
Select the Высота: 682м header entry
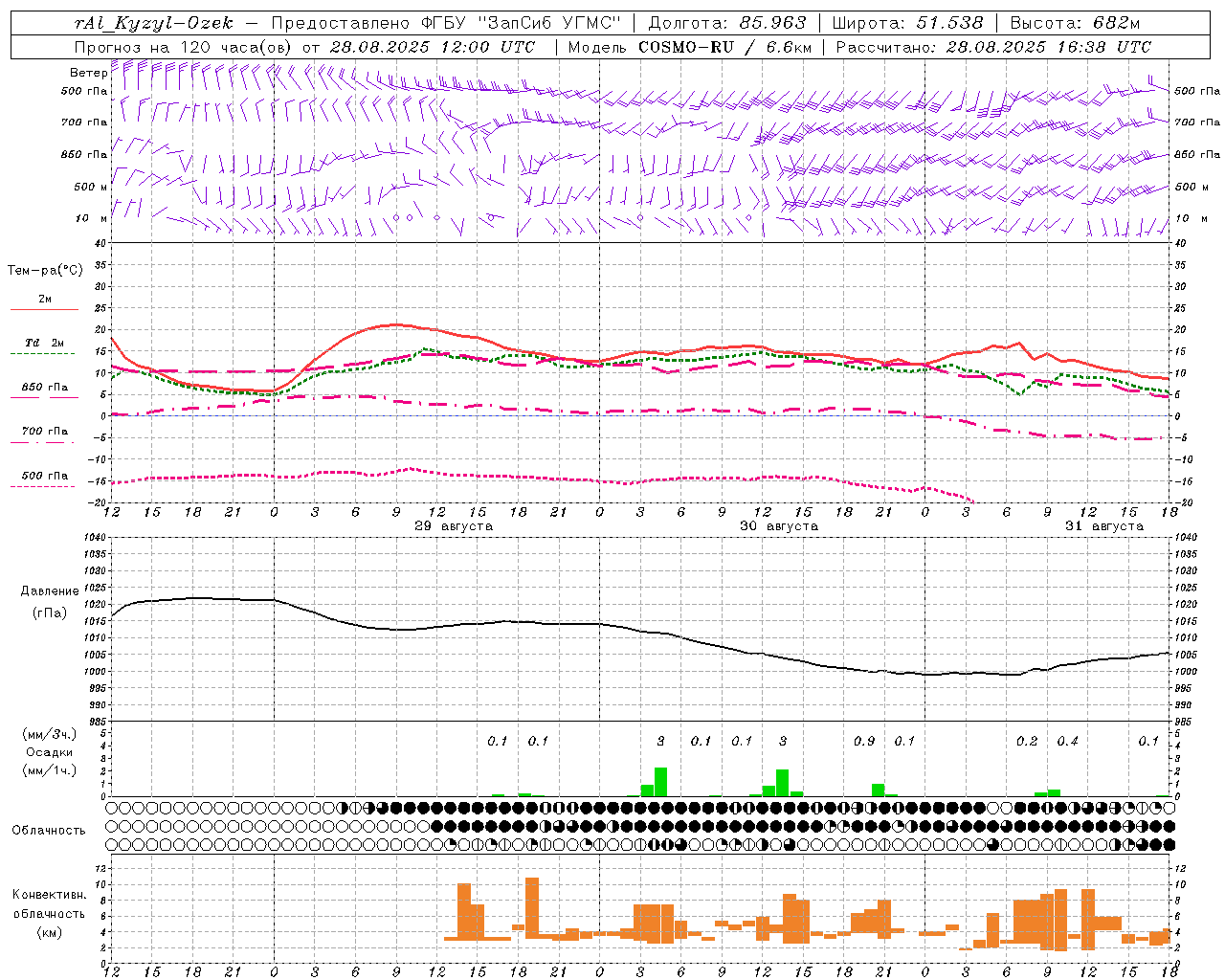[x=1076, y=23]
